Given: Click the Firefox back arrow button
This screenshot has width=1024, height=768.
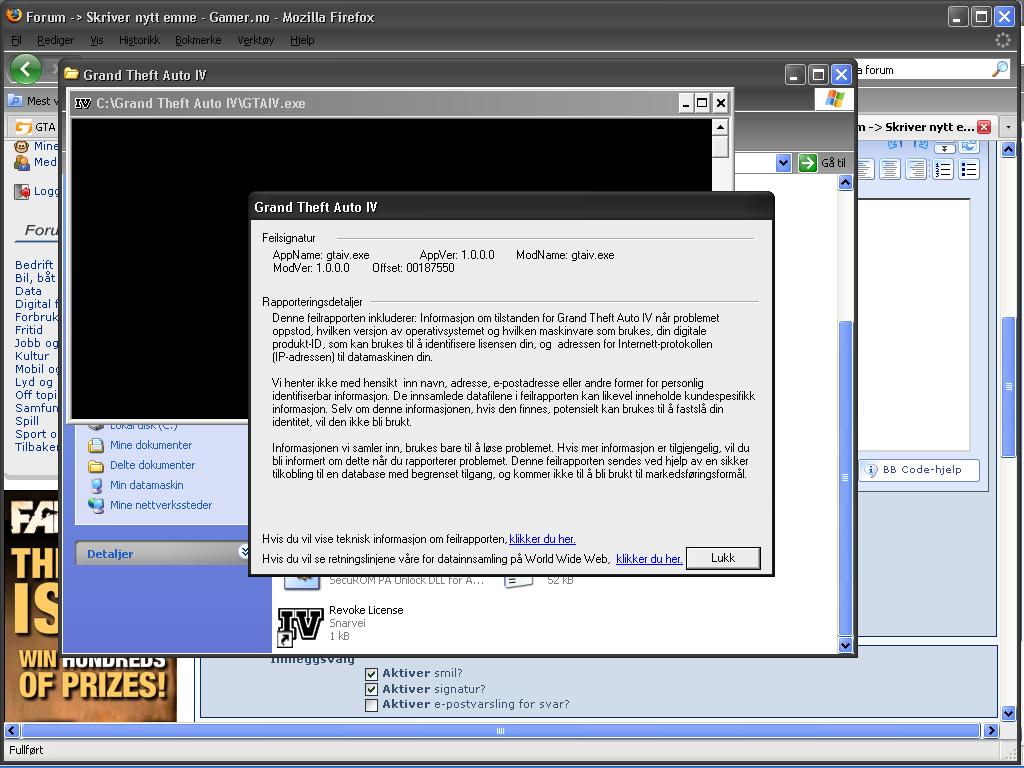Looking at the screenshot, I should click(26, 69).
